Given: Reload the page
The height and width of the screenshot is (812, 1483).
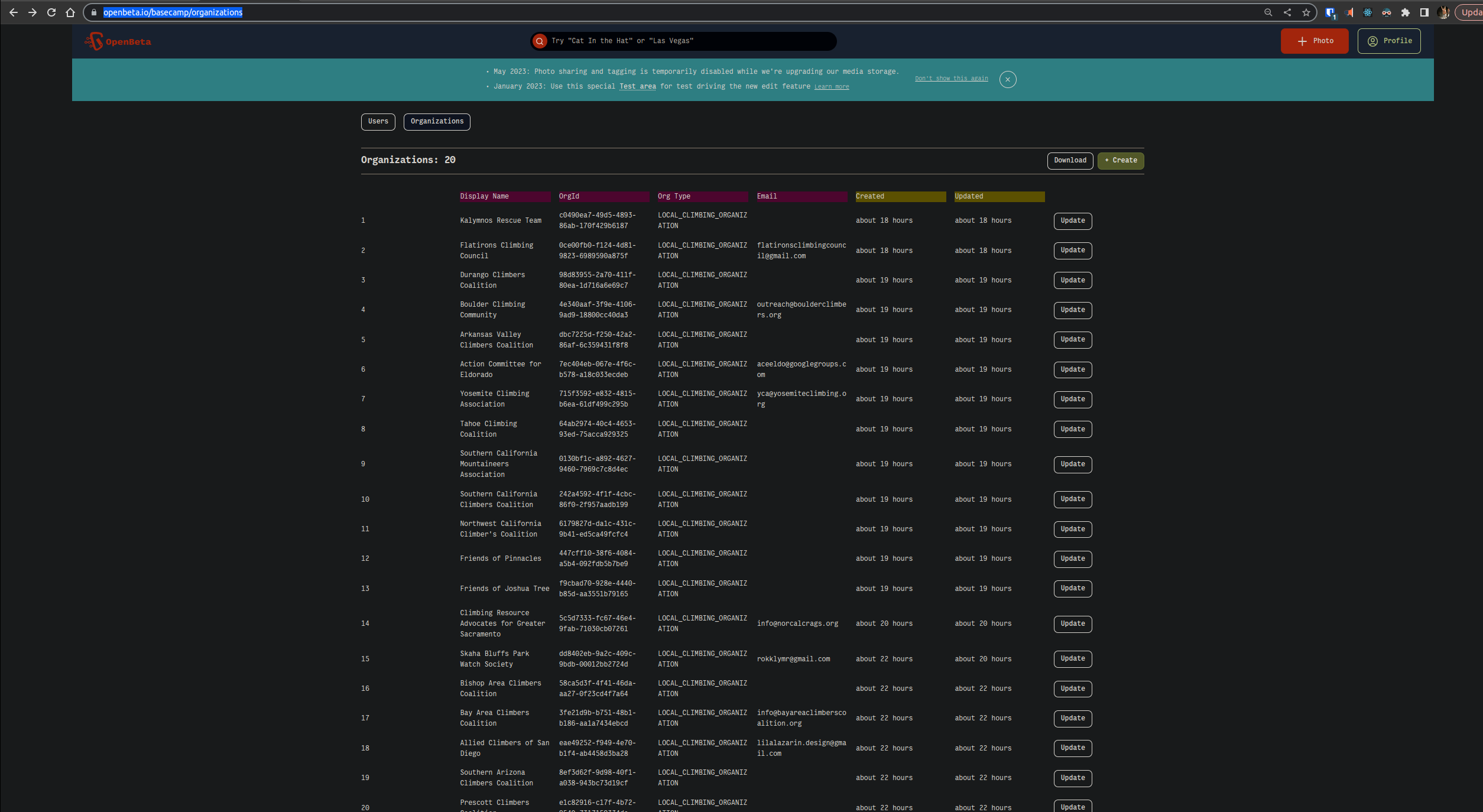Looking at the screenshot, I should coord(51,12).
